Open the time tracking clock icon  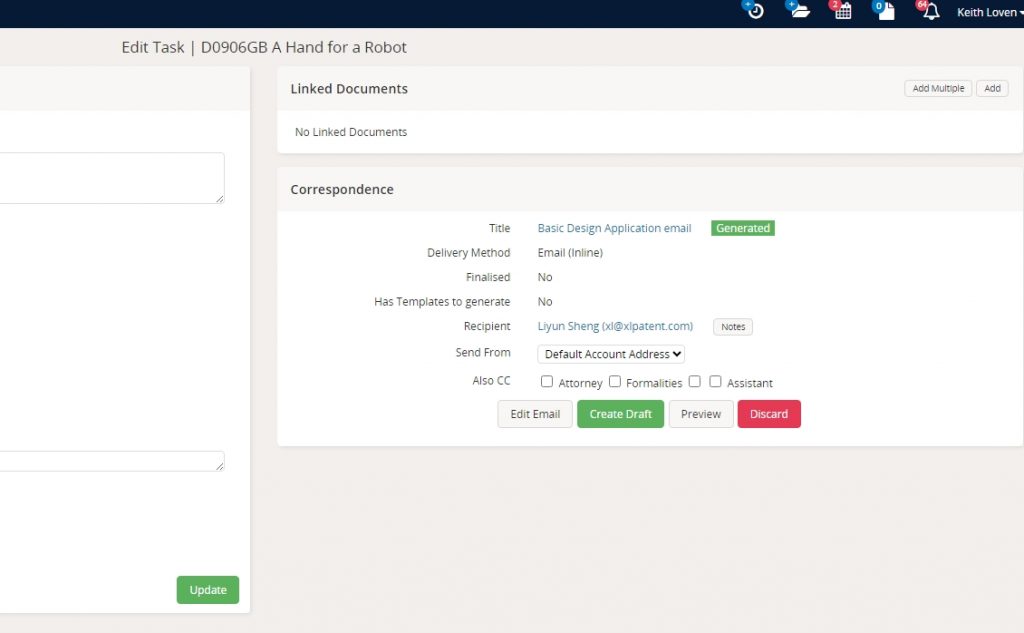coord(756,11)
